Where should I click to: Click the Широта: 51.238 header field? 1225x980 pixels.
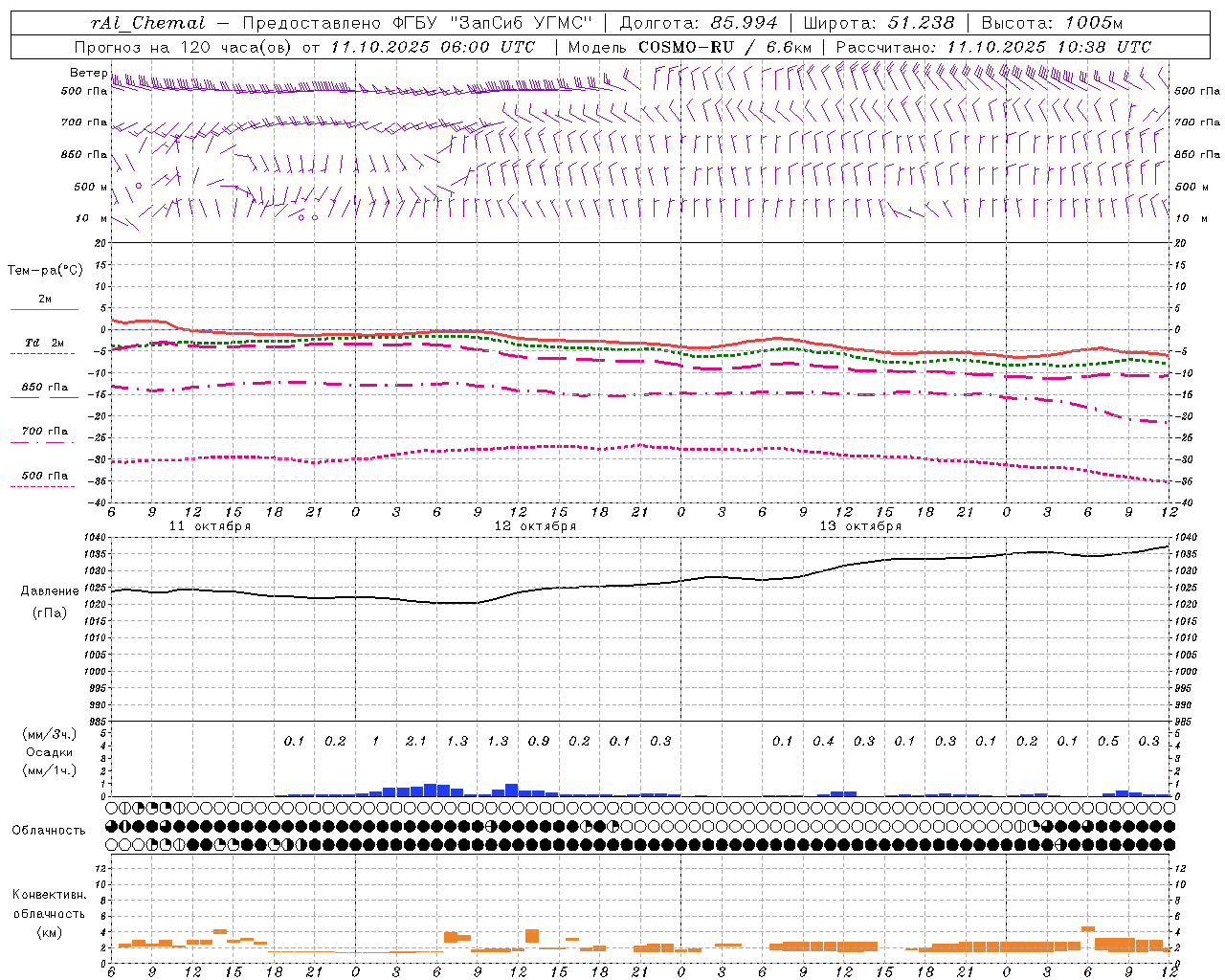tap(878, 23)
